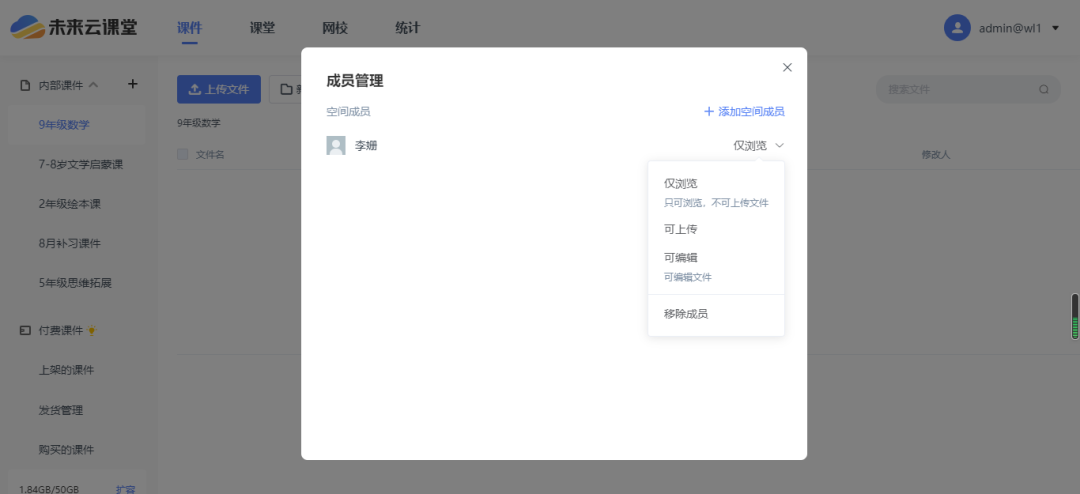The width and height of the screenshot is (1080, 494).
Task: Choose 可编辑 permission in the menu
Action: [x=680, y=258]
